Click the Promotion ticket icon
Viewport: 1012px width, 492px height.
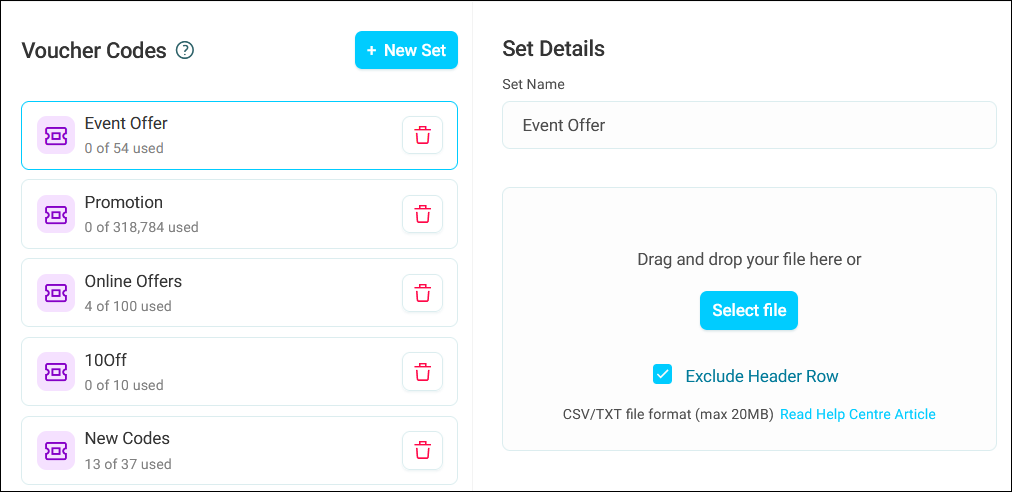(56, 214)
